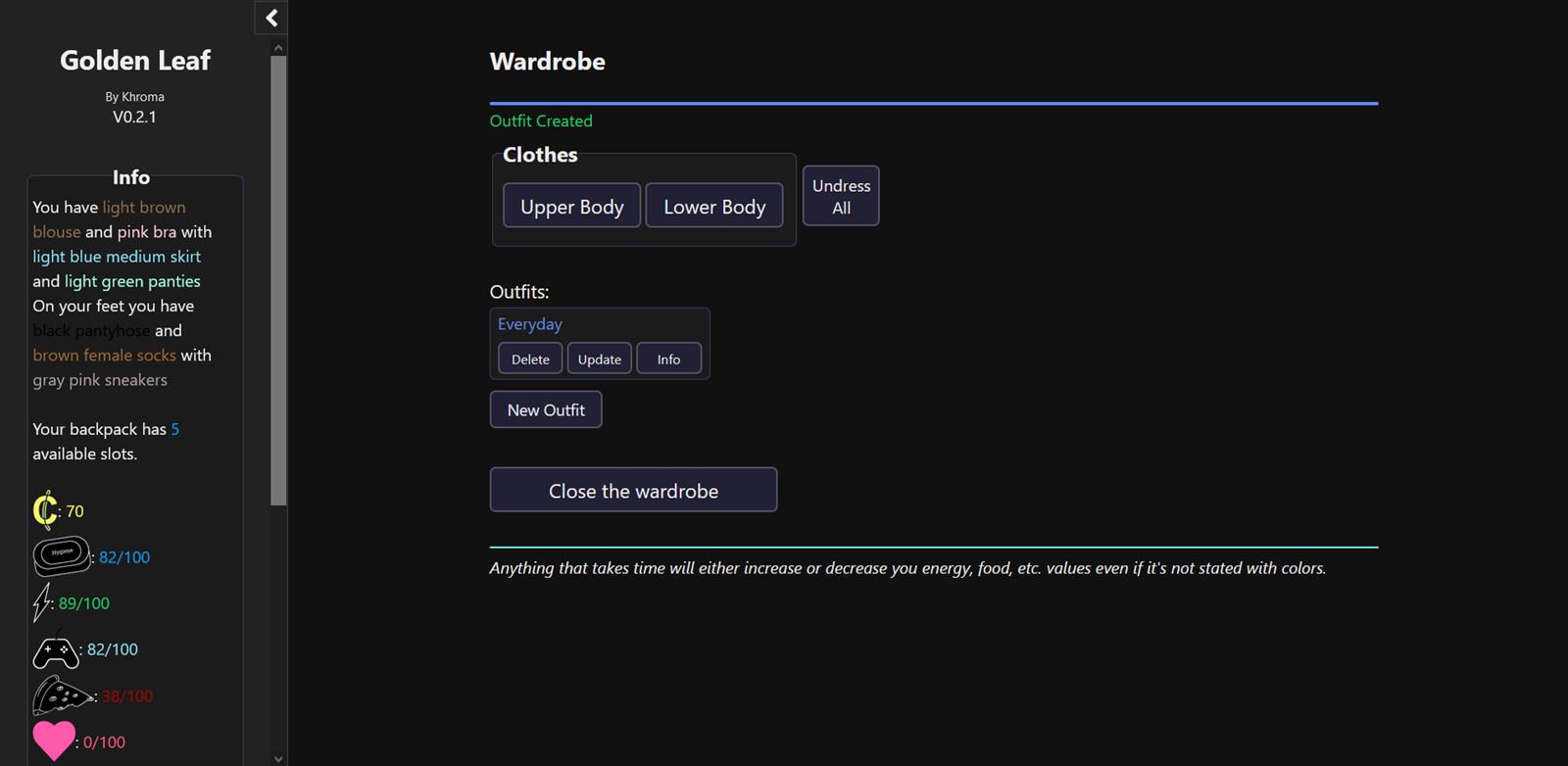This screenshot has height=766, width=1568.
Task: Delete the Everyday outfit
Action: [x=530, y=359]
